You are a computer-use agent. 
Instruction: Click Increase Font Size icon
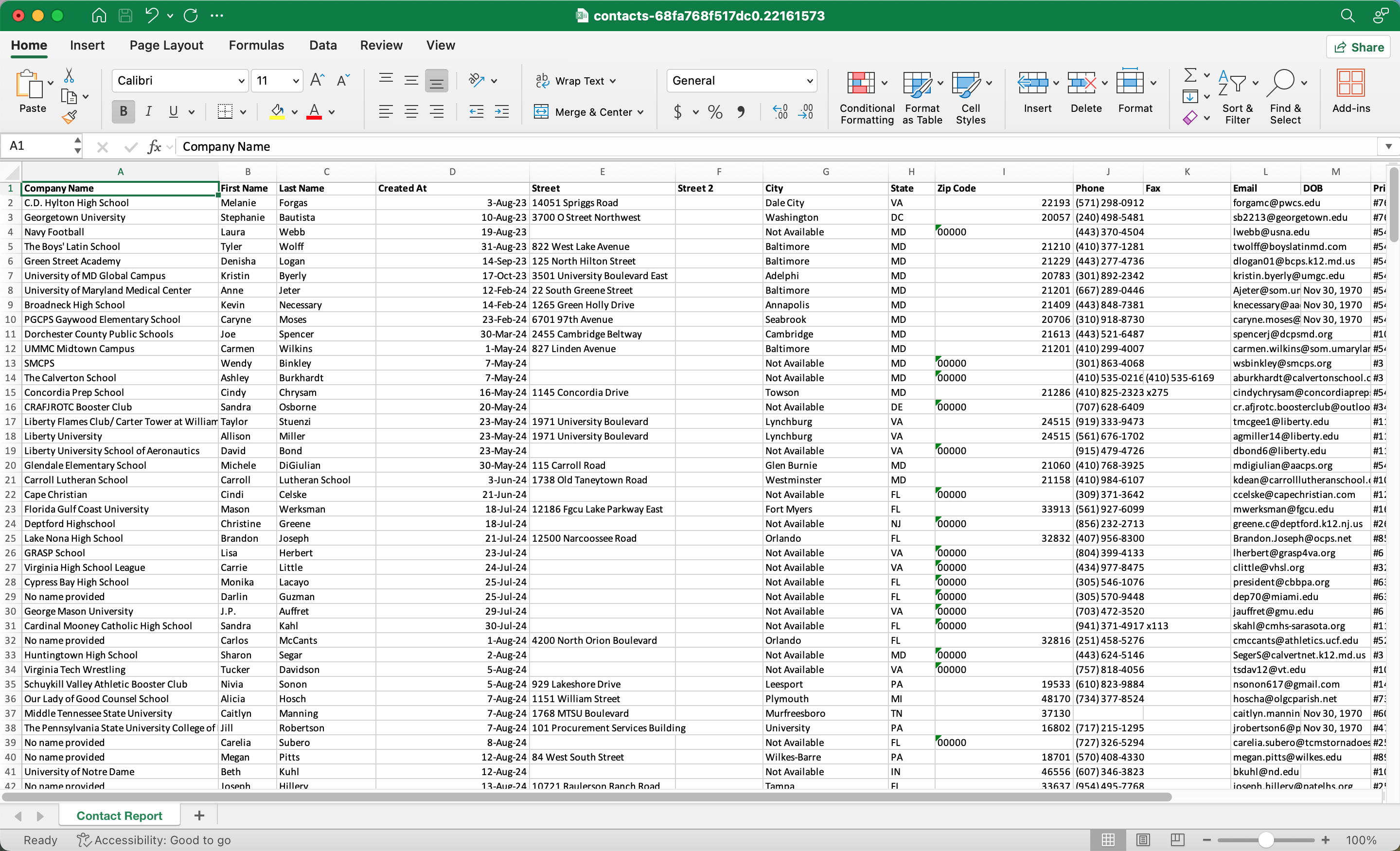[x=317, y=80]
